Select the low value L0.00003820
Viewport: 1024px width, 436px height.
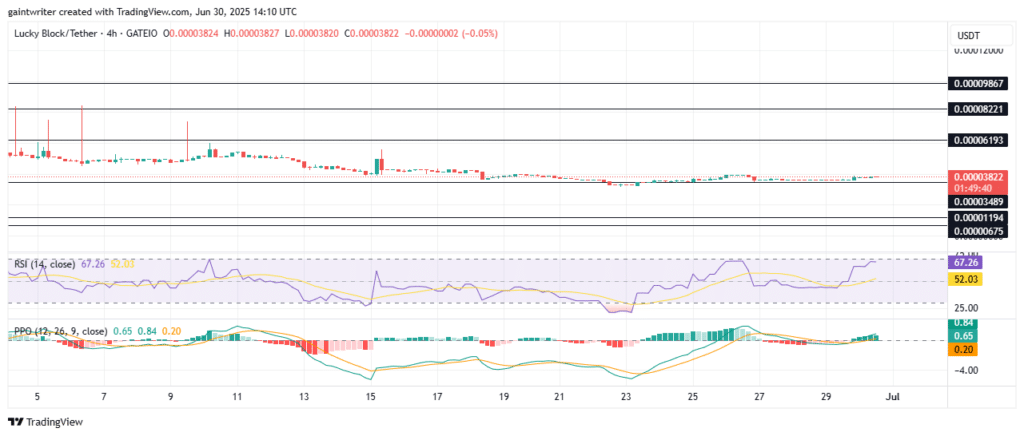pyautogui.click(x=311, y=33)
